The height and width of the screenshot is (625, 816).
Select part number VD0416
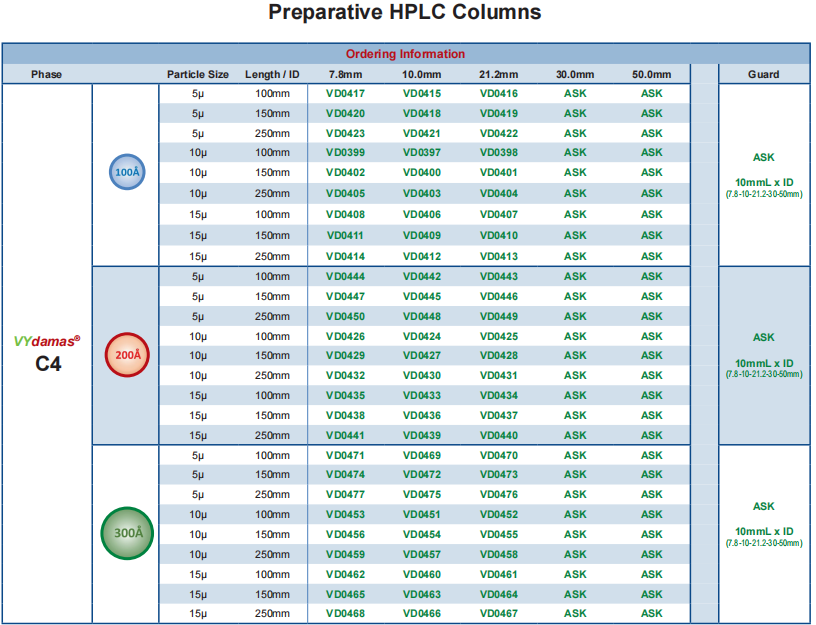point(499,94)
